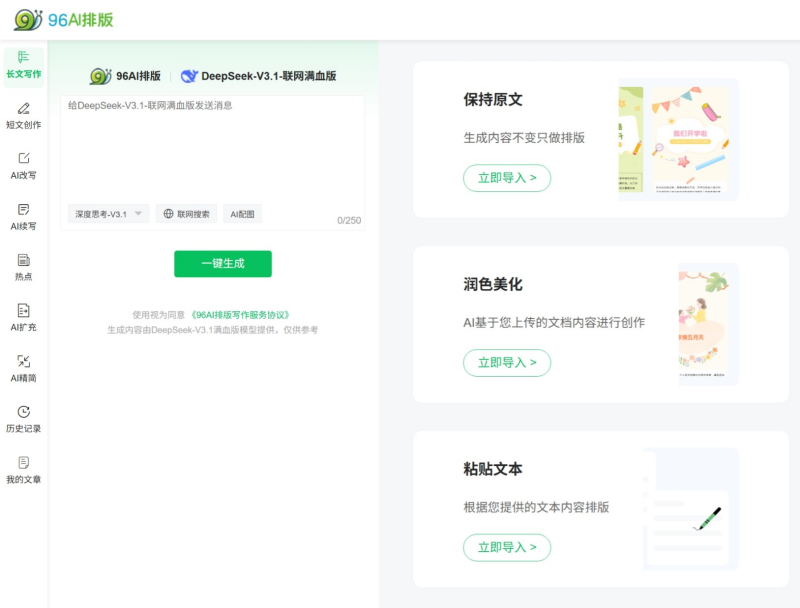Click the 一键生成 generate button

222,263
